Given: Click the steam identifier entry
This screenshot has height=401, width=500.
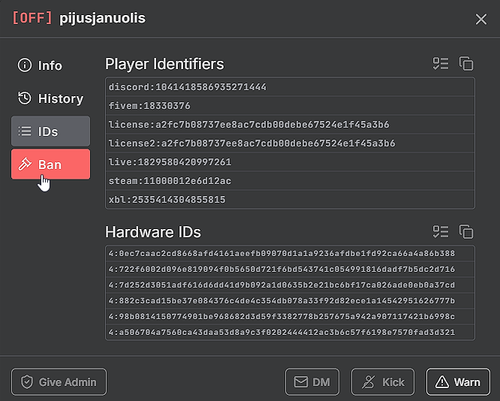Looking at the screenshot, I should (x=290, y=181).
